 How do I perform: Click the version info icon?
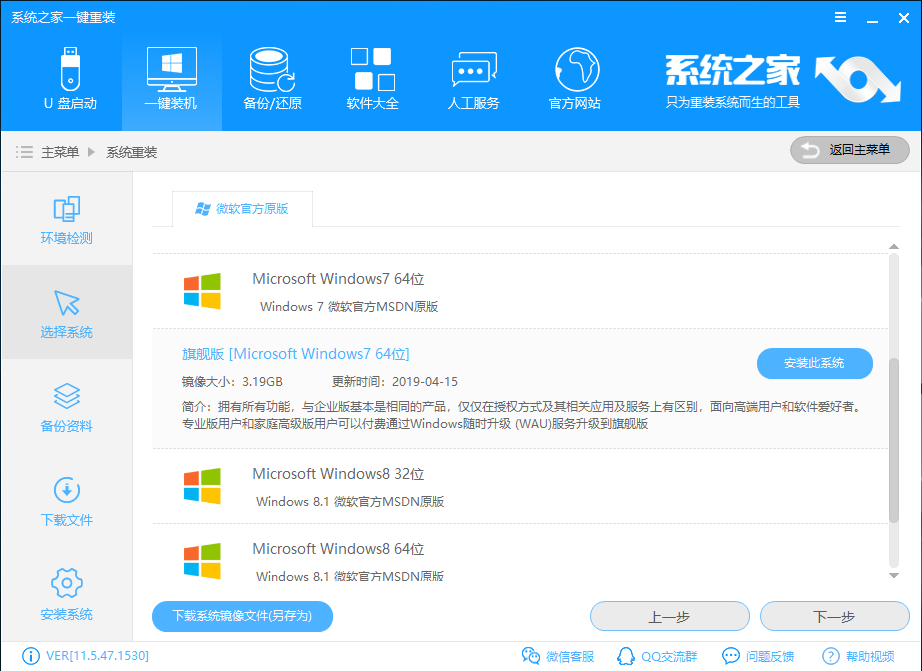tap(31, 656)
